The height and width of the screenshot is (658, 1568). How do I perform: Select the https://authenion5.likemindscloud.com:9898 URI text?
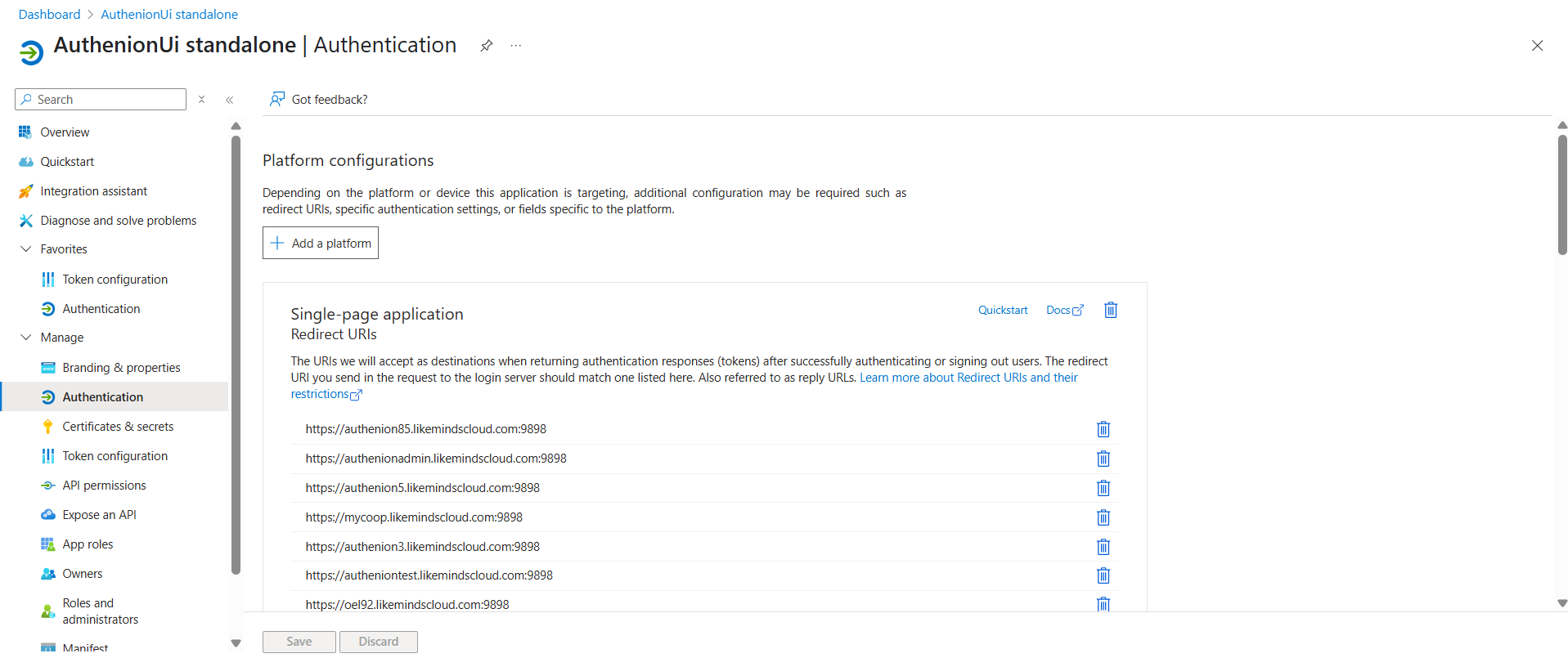click(423, 488)
